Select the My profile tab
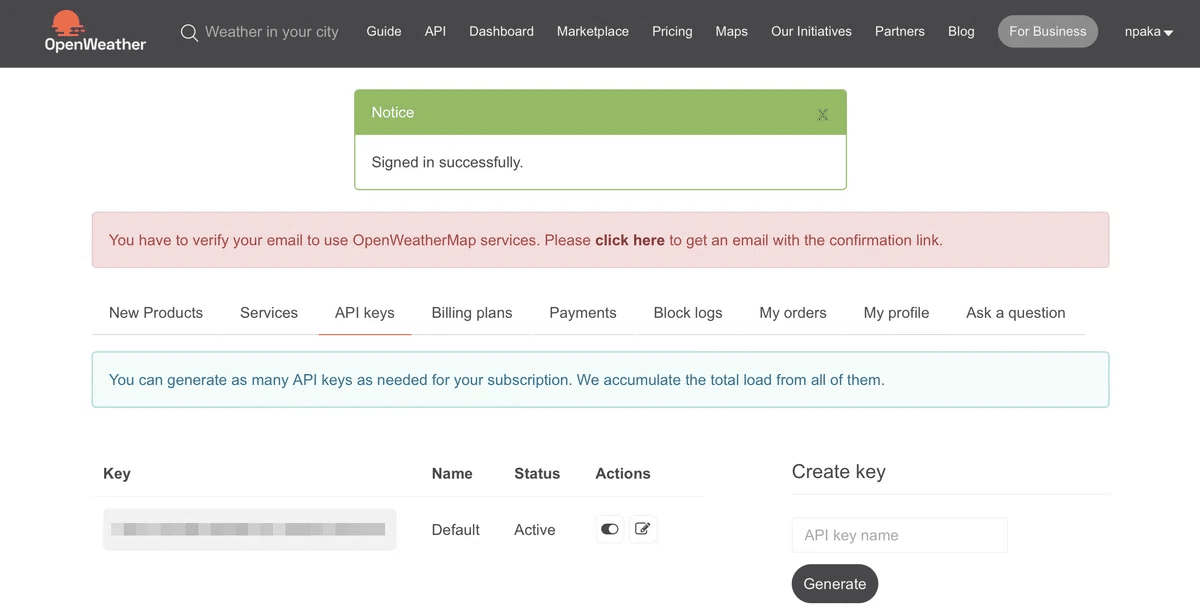 click(896, 313)
